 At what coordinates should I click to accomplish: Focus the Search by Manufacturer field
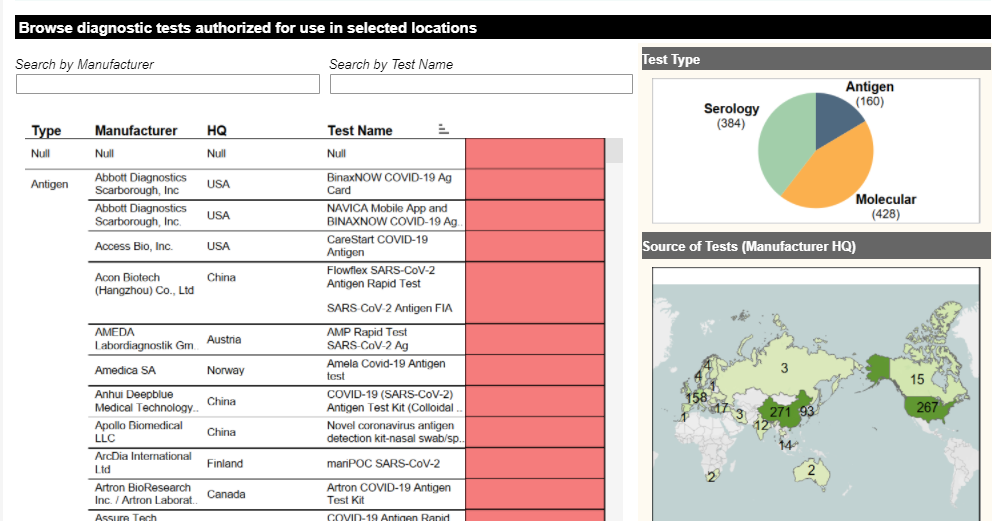tap(168, 84)
